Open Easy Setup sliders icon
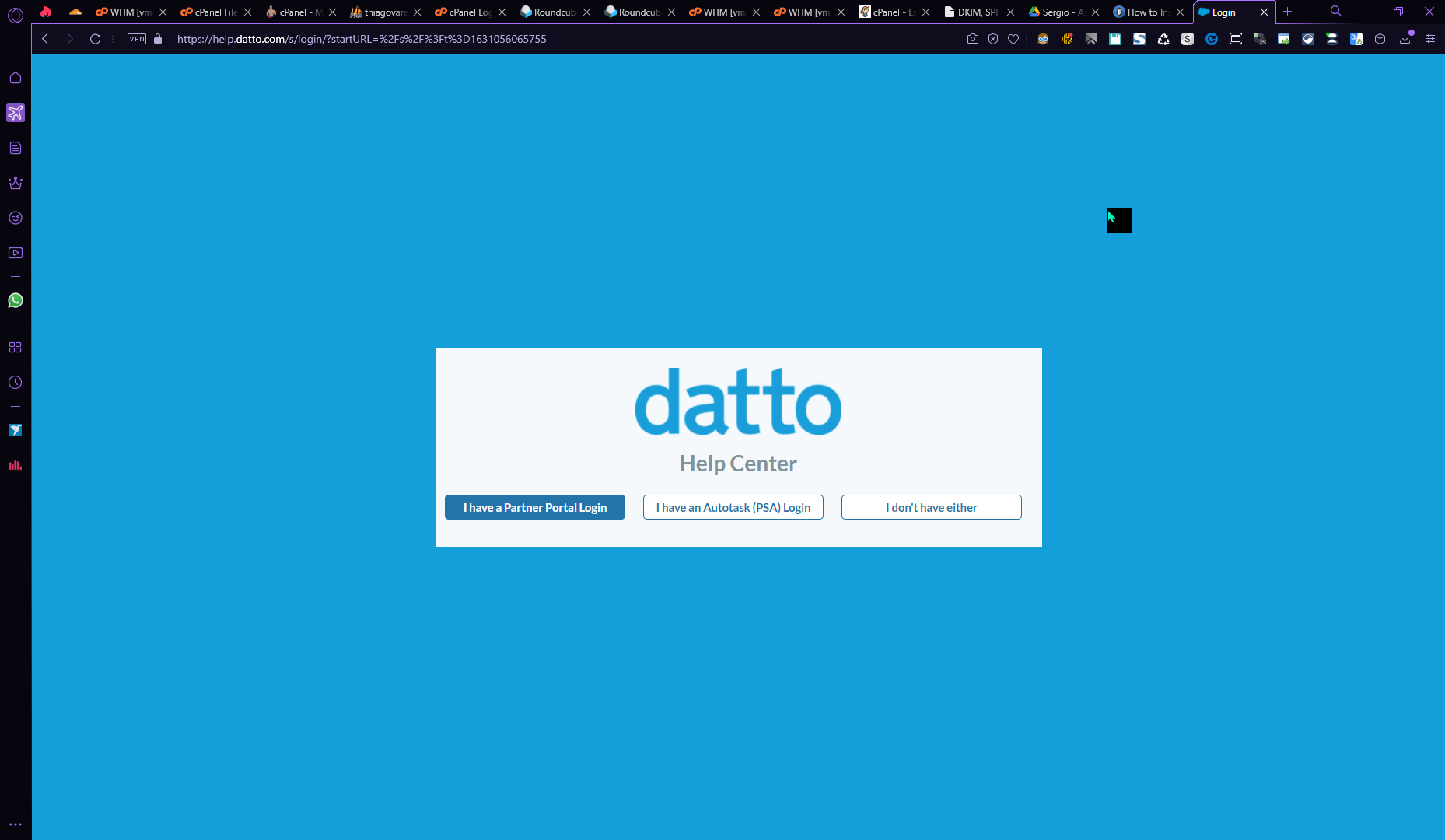 1430,39
